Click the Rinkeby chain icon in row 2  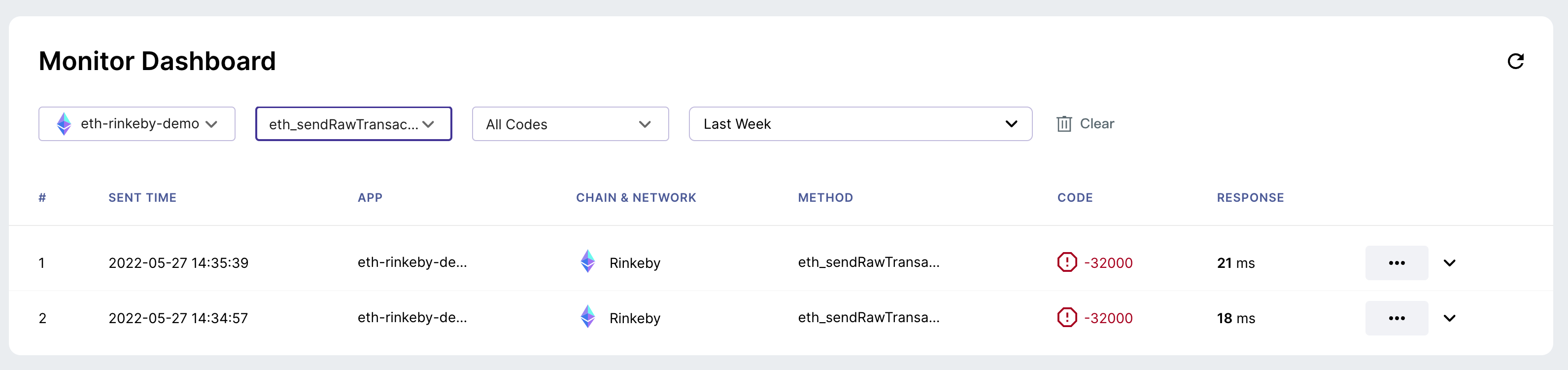(587, 317)
